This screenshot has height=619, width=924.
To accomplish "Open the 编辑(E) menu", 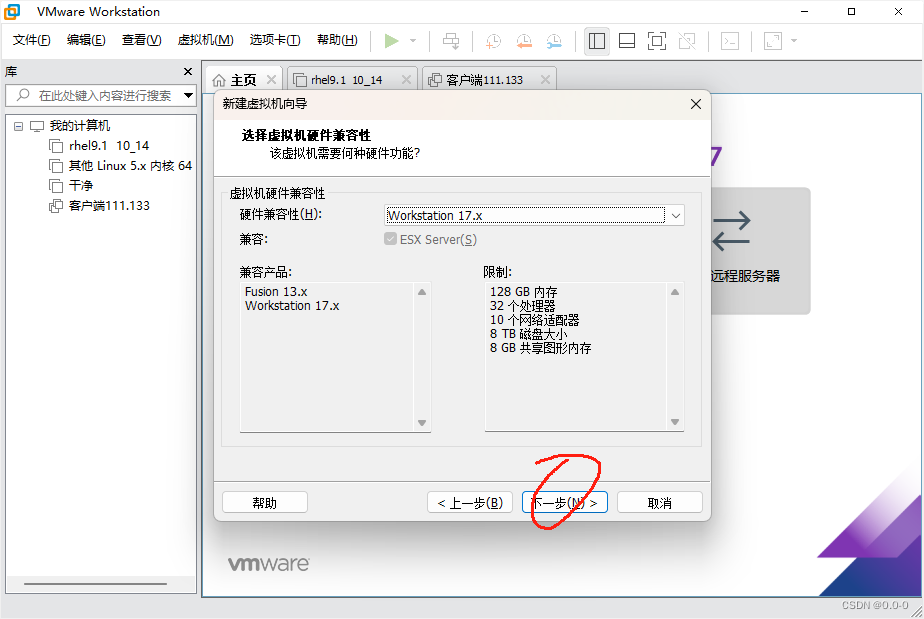I will pos(86,40).
